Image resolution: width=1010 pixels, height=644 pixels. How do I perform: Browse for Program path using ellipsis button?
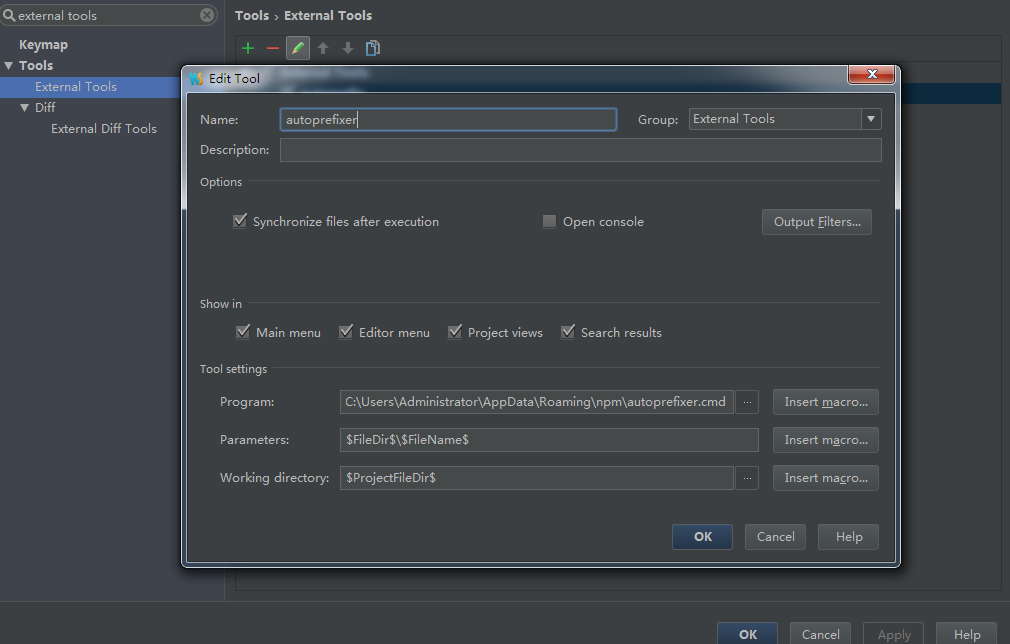pos(747,402)
